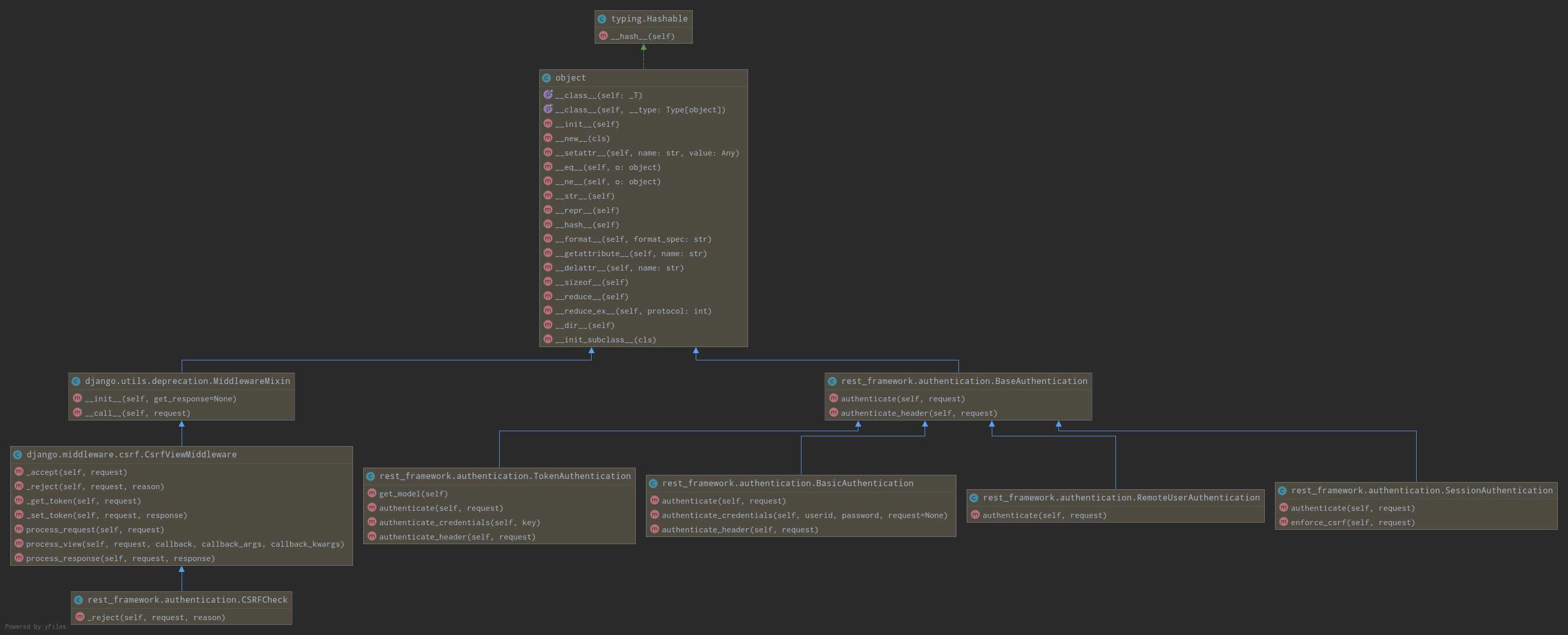The width and height of the screenshot is (1568, 635).
Task: Click method icon beside enforce_csrf(self, request)
Action: [x=1284, y=522]
